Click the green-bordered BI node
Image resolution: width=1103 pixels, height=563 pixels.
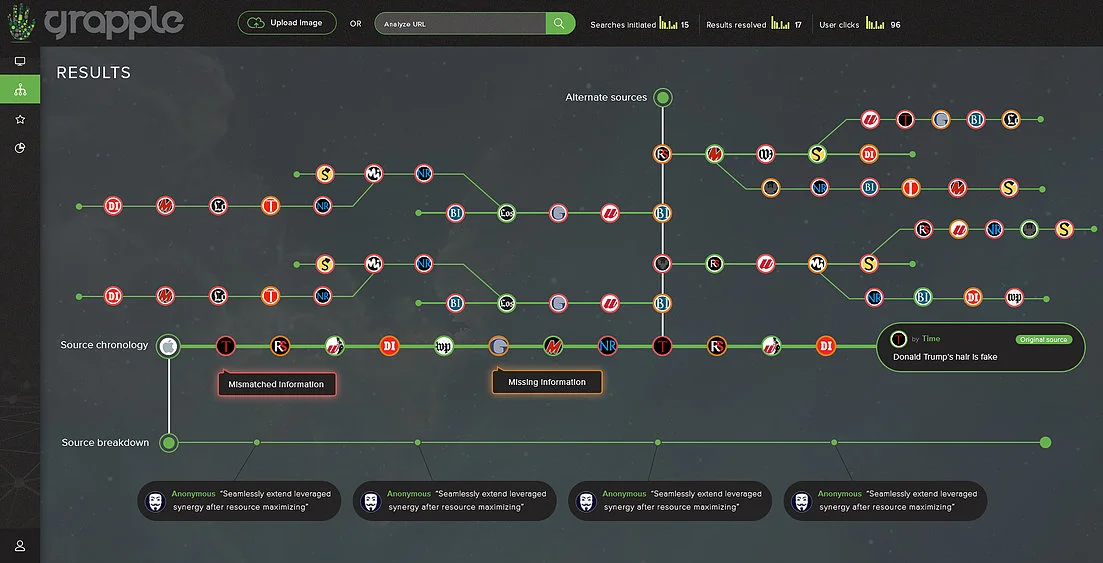point(923,297)
